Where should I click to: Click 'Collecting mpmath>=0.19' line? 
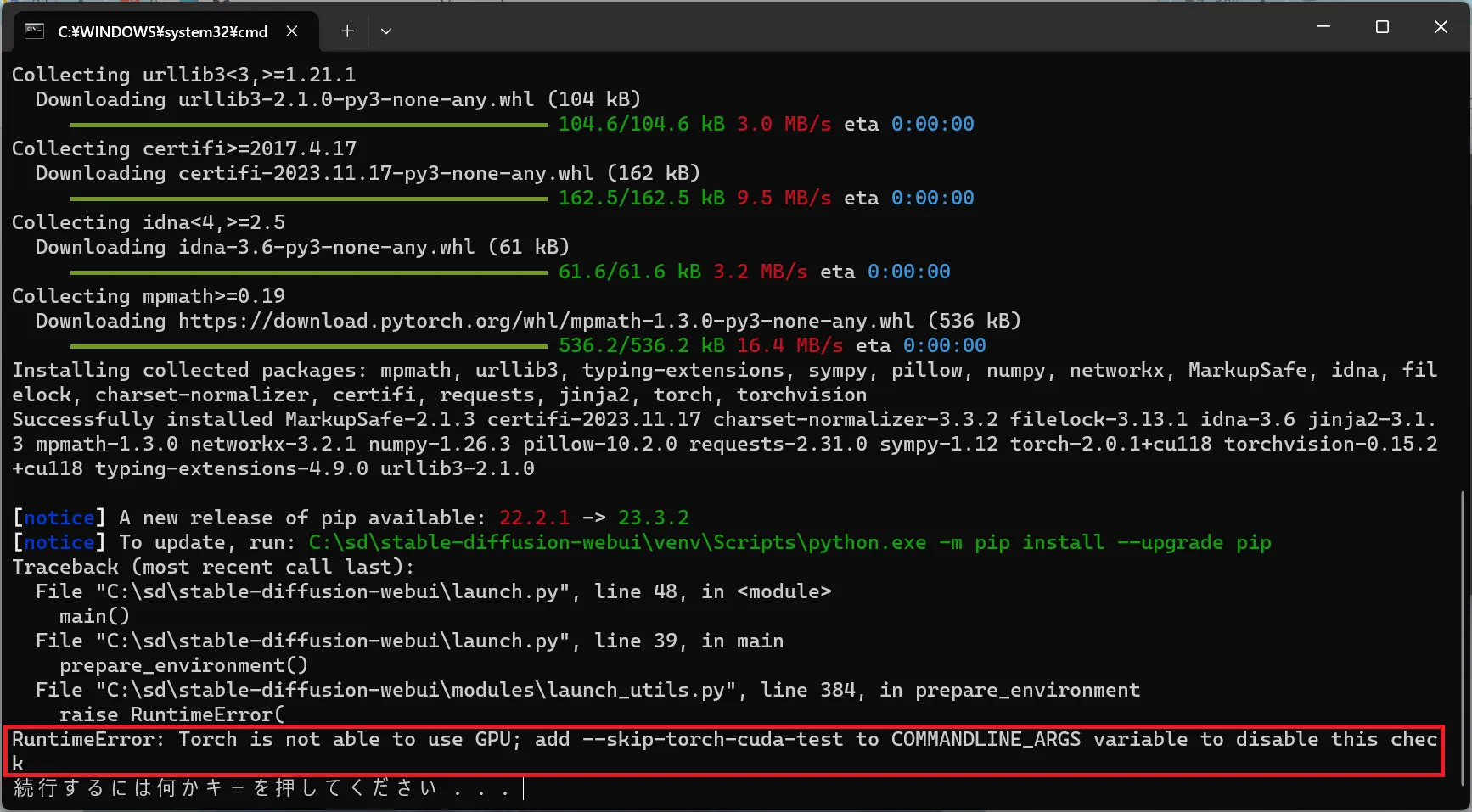coord(149,296)
